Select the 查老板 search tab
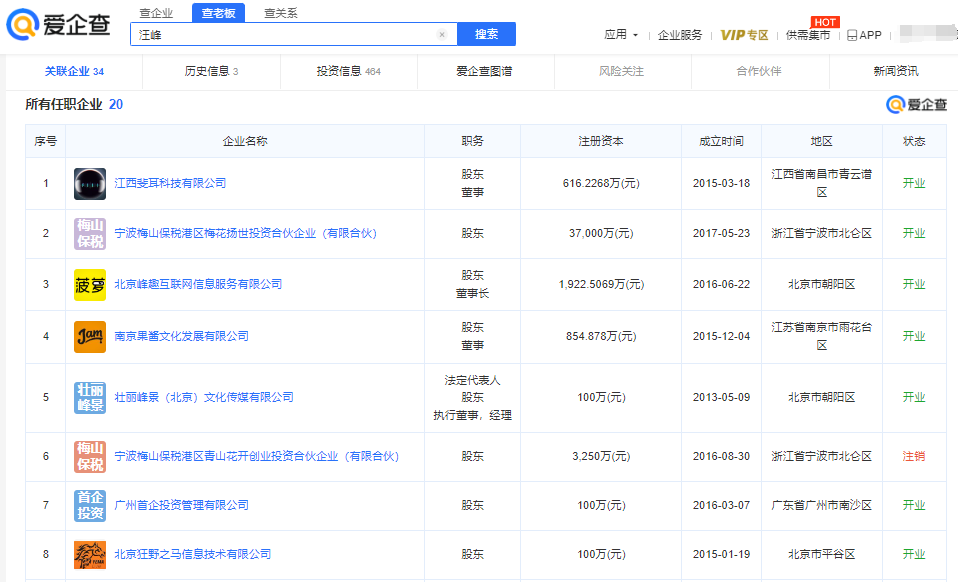Screen dimensions: 958x582 218,13
